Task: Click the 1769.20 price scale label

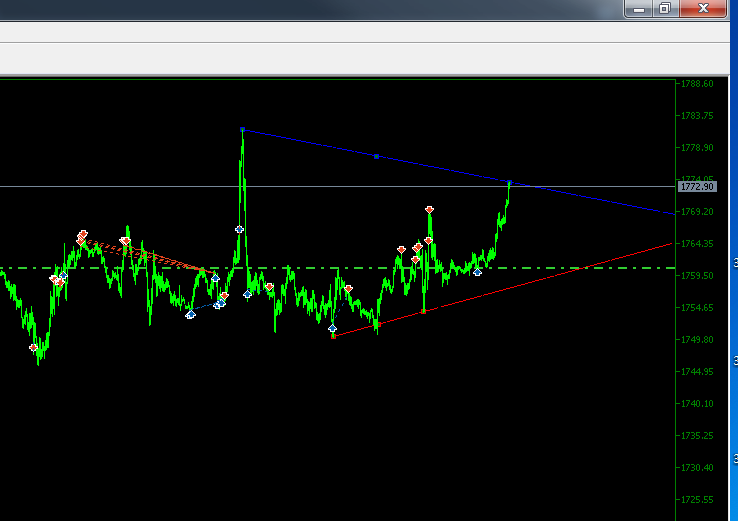Action: 697,212
